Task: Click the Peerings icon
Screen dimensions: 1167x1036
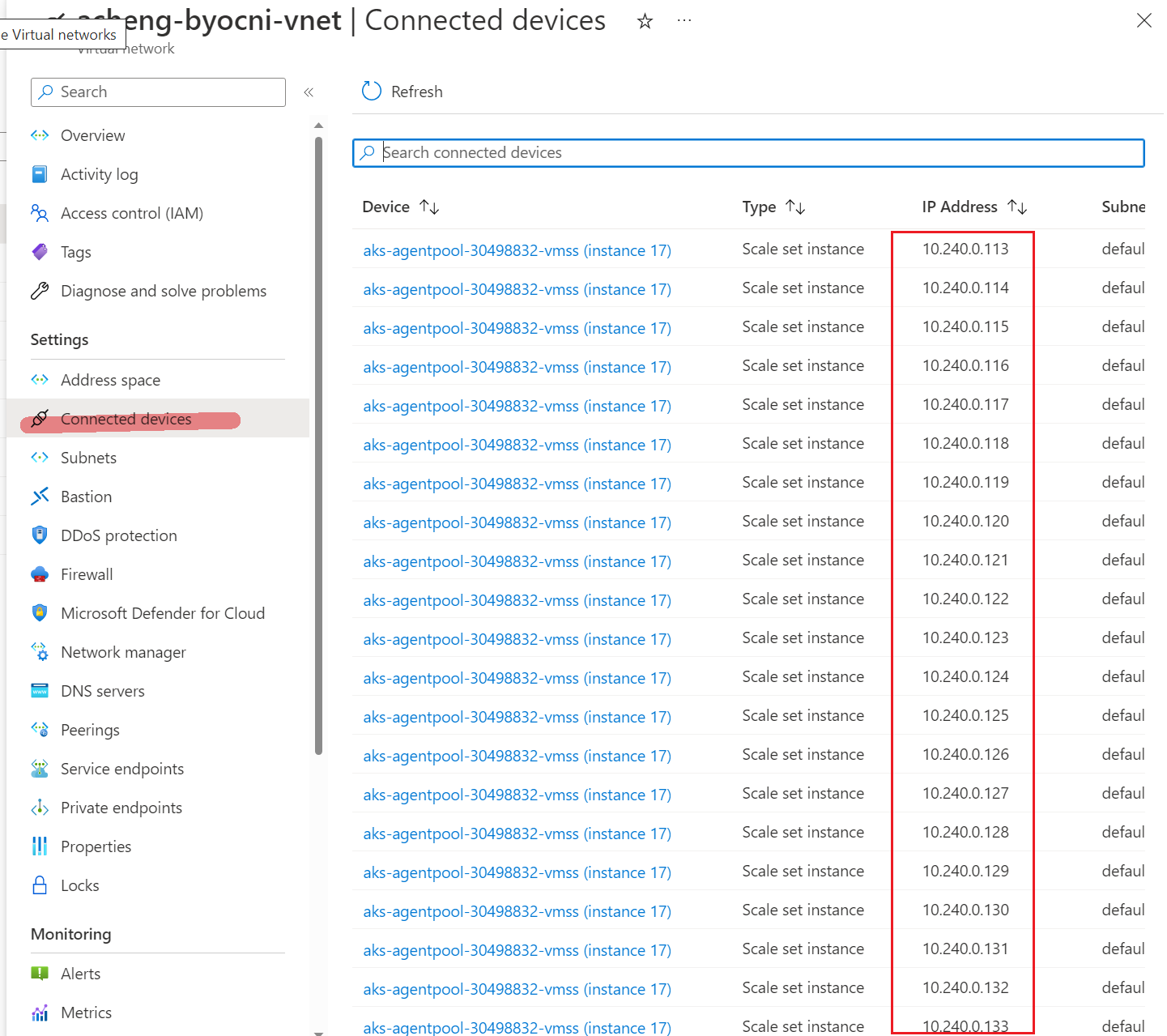Action: (x=40, y=730)
